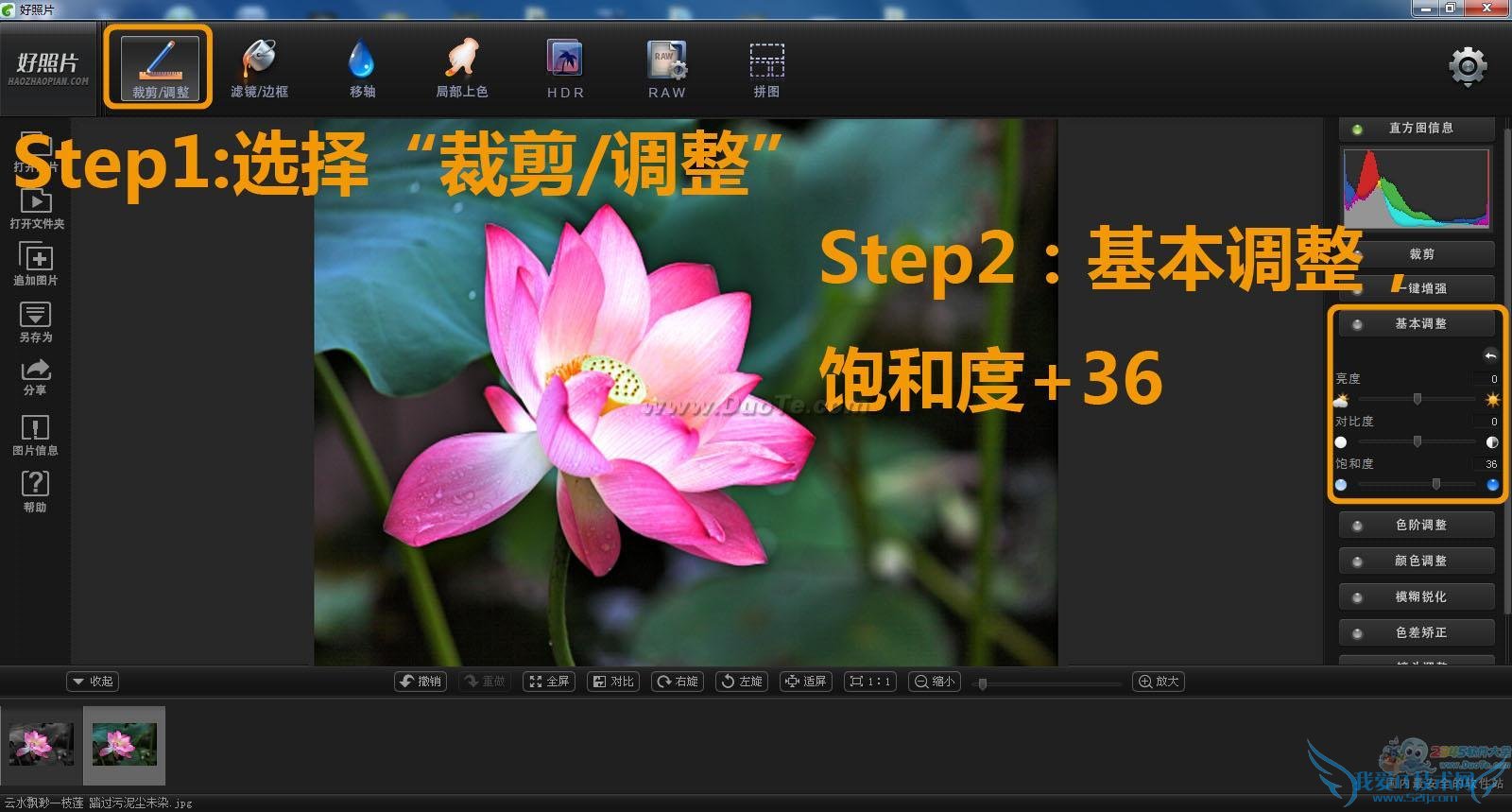Toggle the 对比 compare view
This screenshot has width=1512, height=812.
pos(613,681)
